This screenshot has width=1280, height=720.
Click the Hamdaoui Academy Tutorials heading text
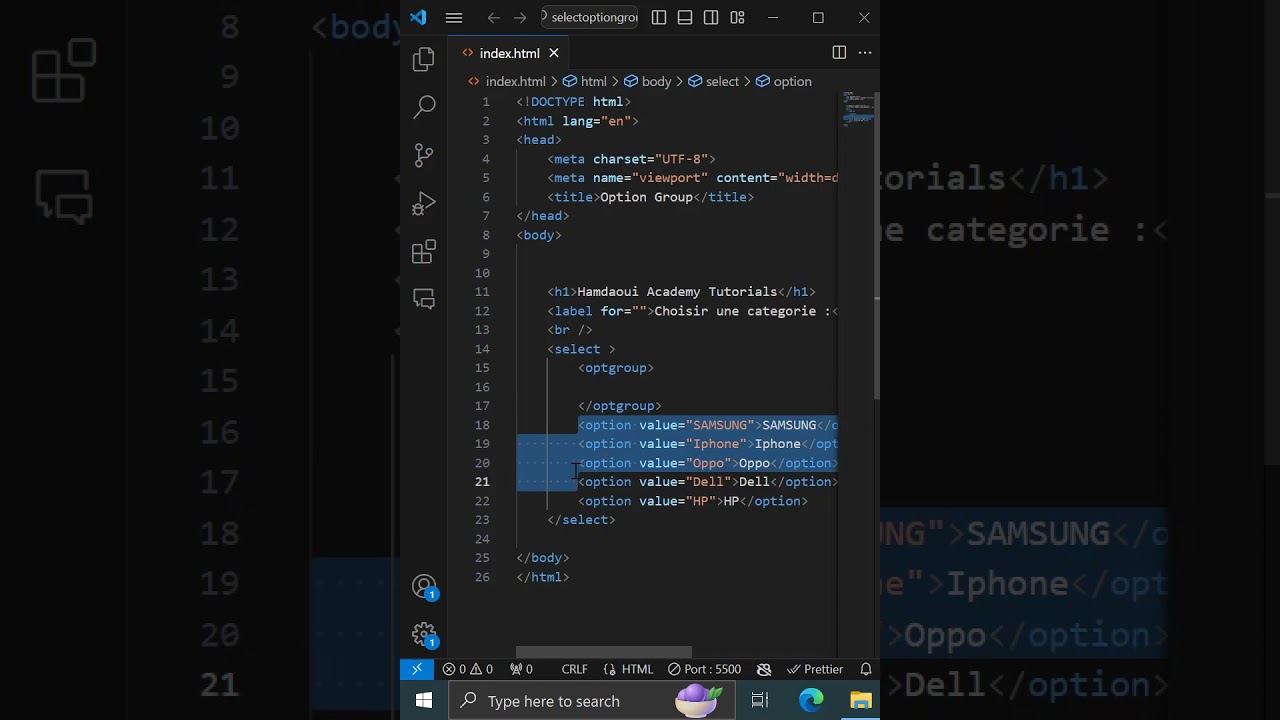click(x=677, y=292)
